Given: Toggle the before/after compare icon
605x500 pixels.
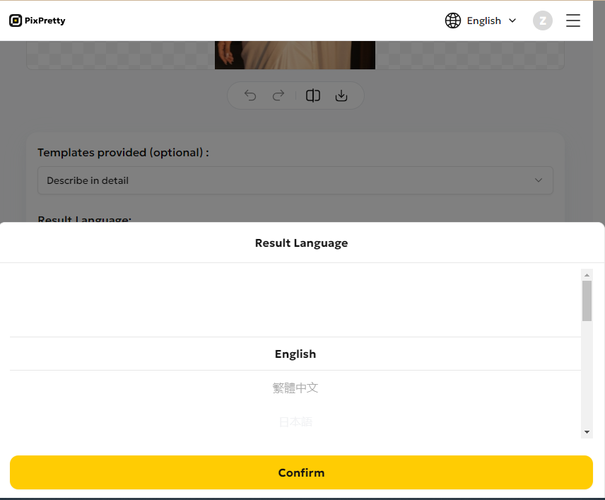Looking at the screenshot, I should click(x=313, y=96).
